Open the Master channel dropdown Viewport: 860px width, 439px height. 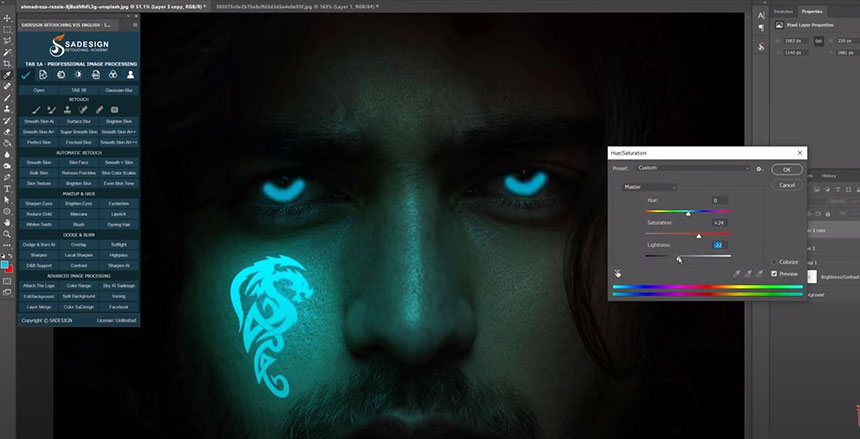click(x=649, y=187)
